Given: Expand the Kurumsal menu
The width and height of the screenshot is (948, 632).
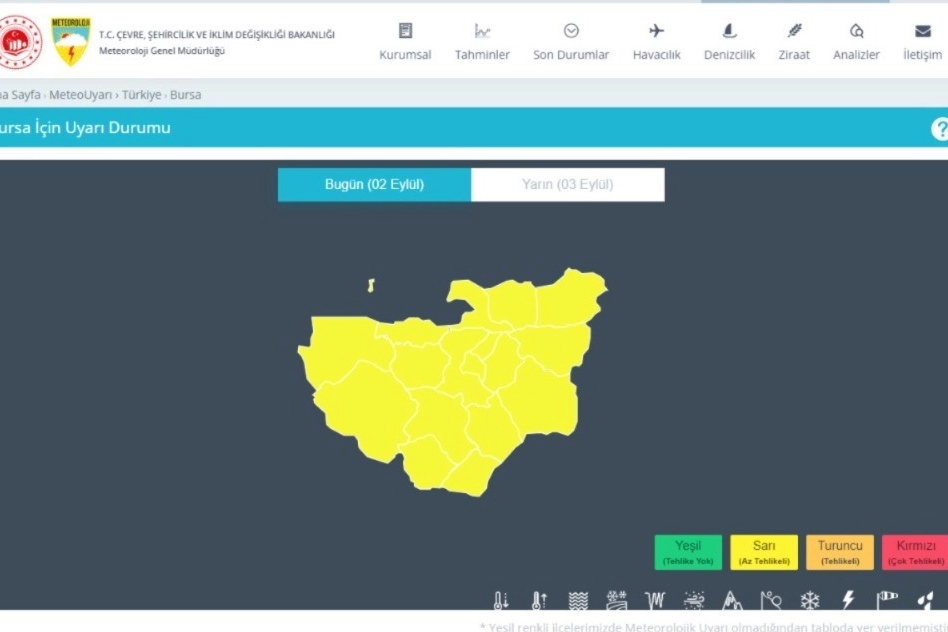Looking at the screenshot, I should point(405,42).
